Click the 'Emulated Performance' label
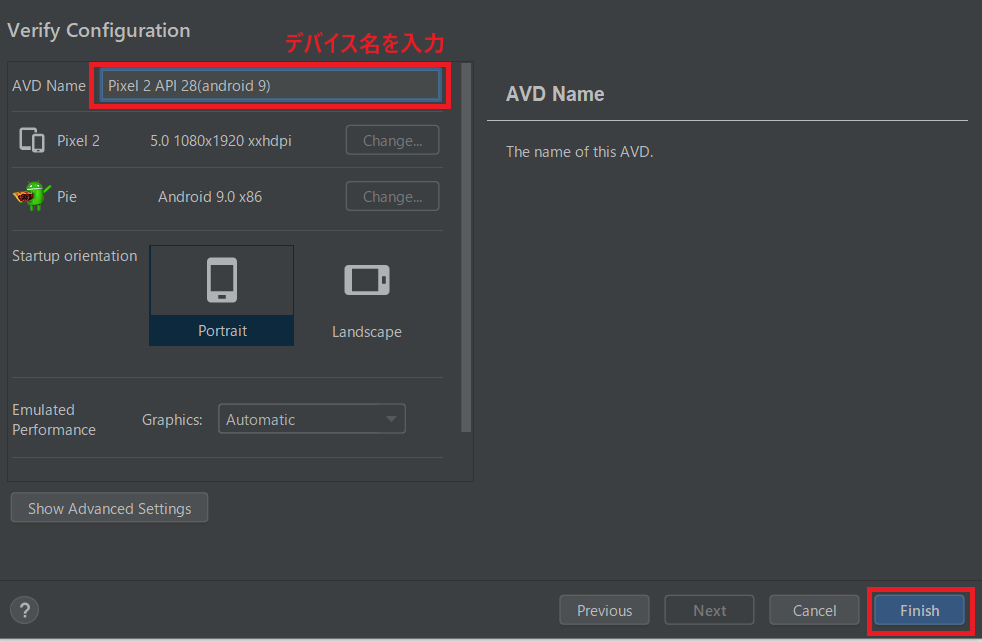The width and height of the screenshot is (982, 642). [54, 420]
